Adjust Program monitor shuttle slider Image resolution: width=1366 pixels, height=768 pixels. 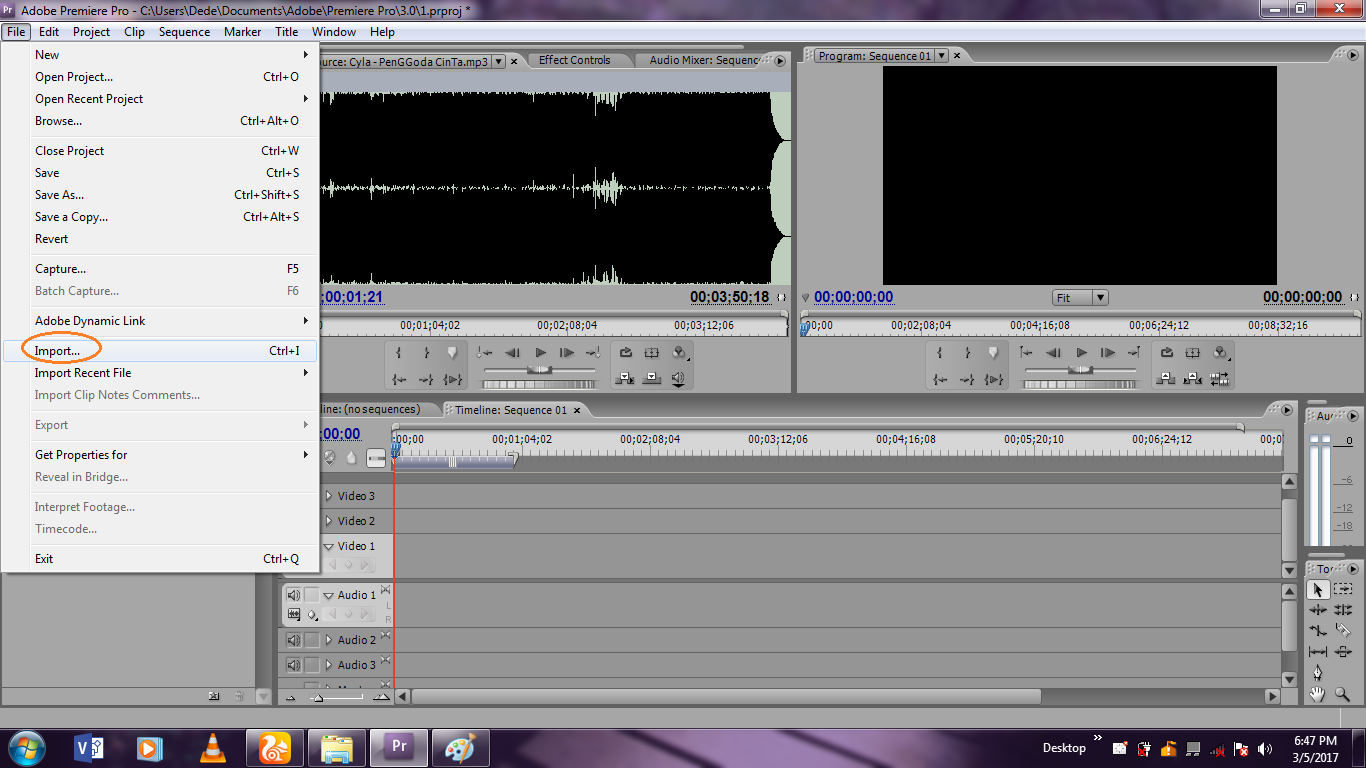(x=1080, y=370)
